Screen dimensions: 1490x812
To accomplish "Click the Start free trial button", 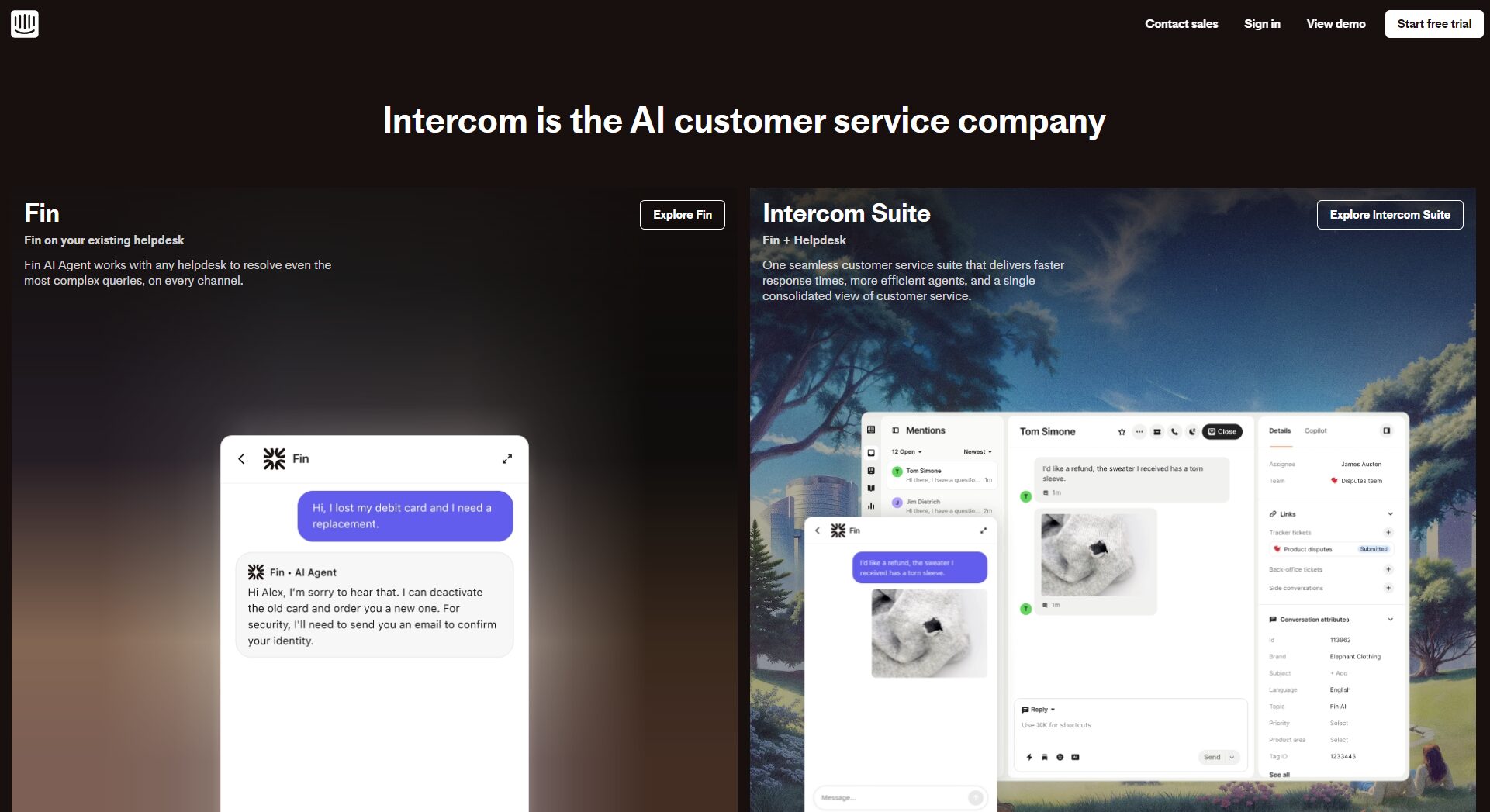I will pyautogui.click(x=1434, y=24).
